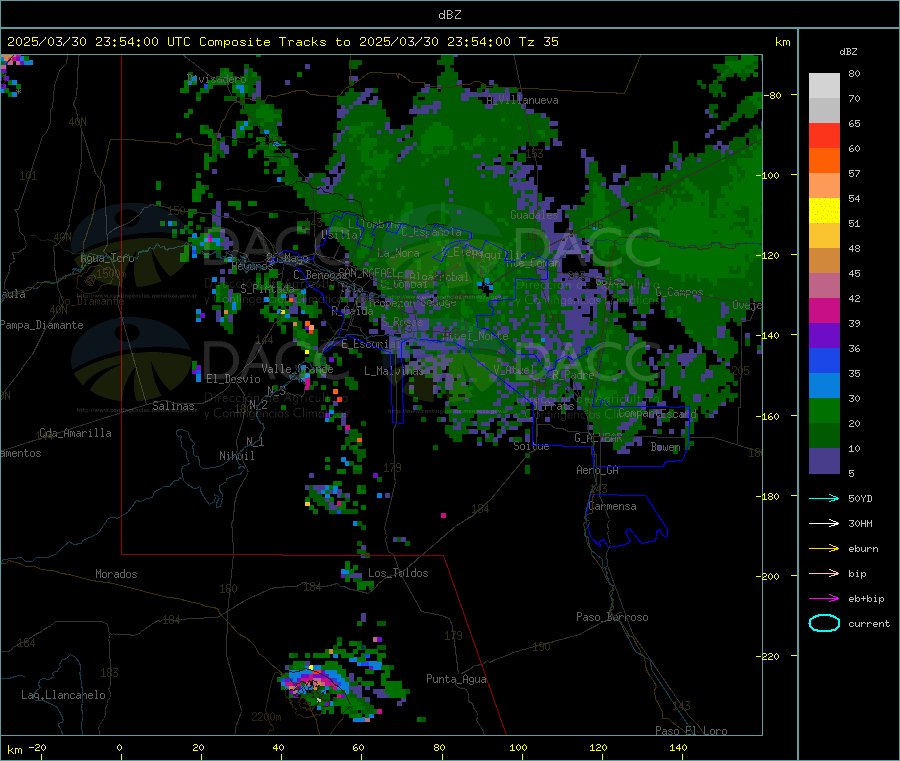Click the pink bip arrow in legend

(x=824, y=573)
